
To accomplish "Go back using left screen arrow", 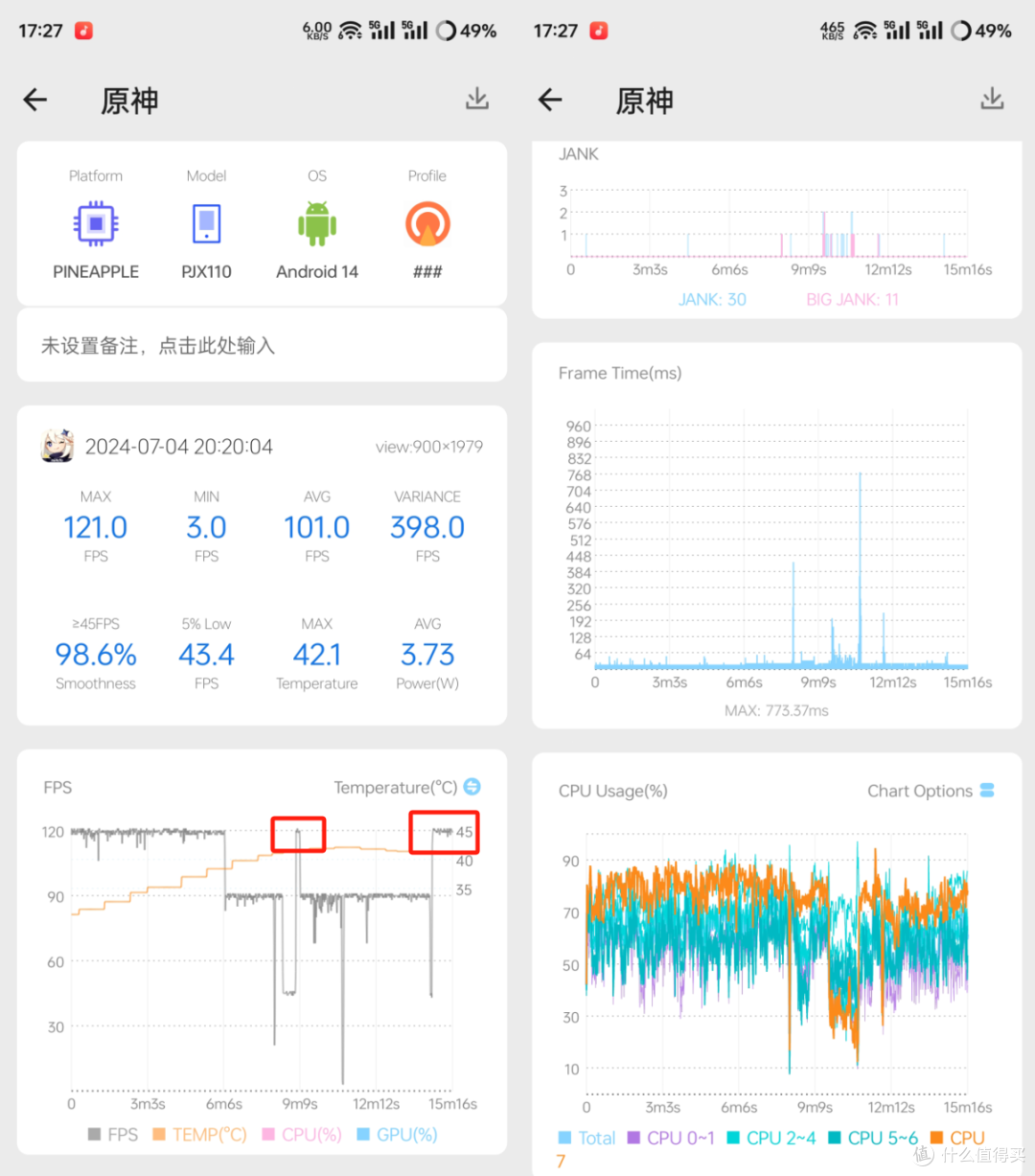I will point(35,99).
